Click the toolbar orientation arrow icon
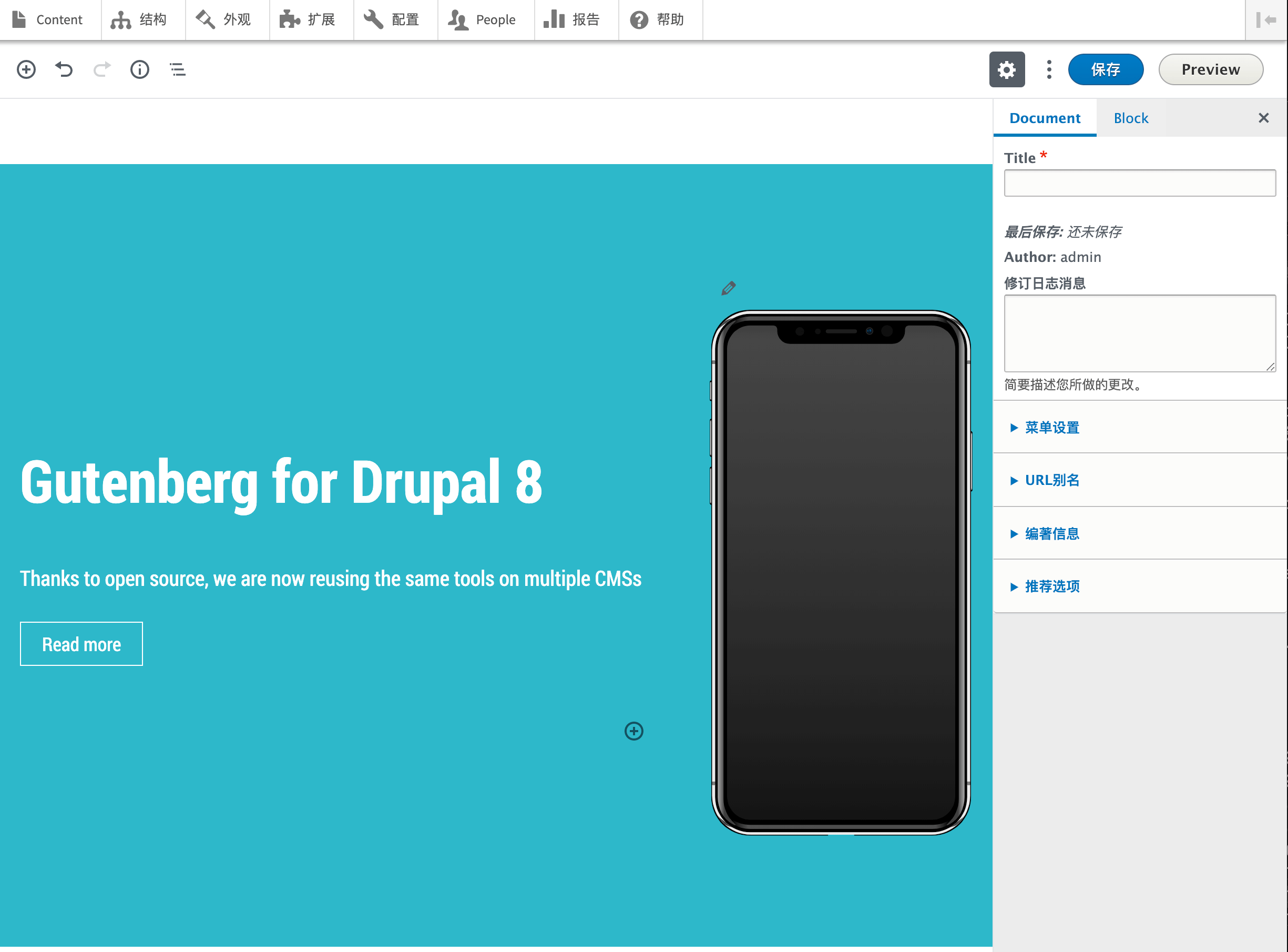Image resolution: width=1288 pixels, height=952 pixels. point(1265,19)
